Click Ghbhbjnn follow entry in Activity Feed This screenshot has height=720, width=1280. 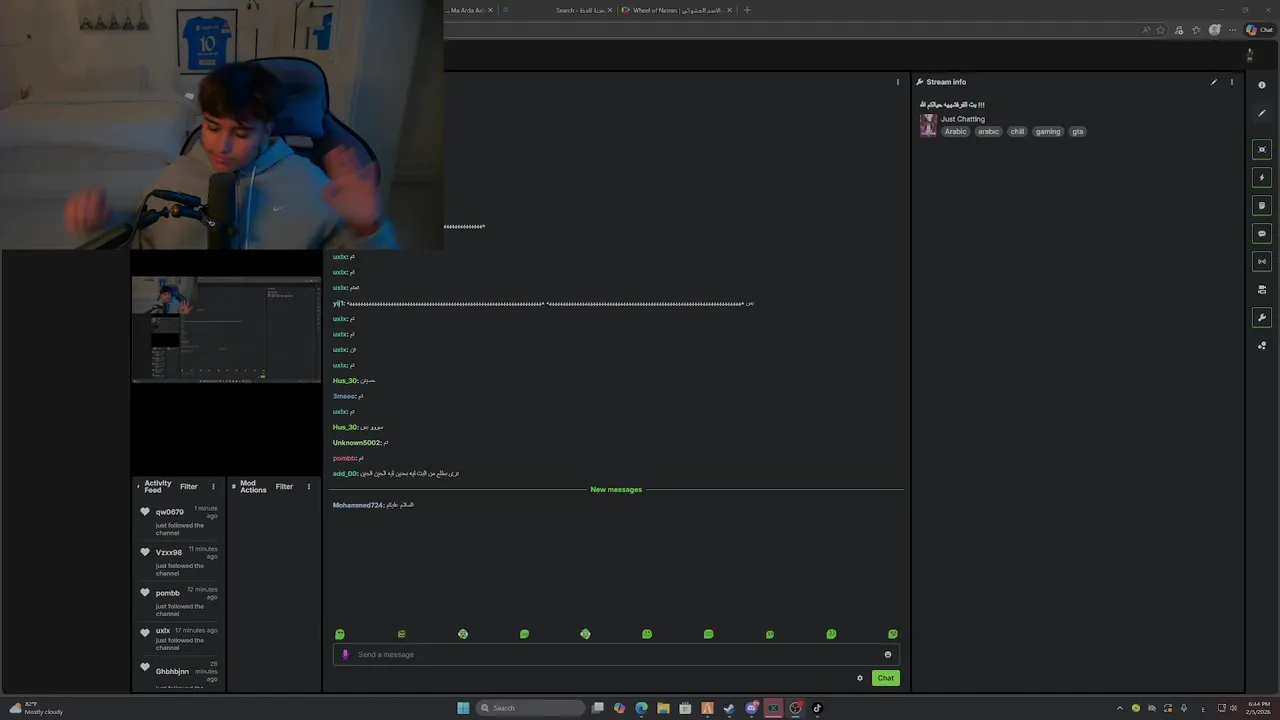coord(179,673)
